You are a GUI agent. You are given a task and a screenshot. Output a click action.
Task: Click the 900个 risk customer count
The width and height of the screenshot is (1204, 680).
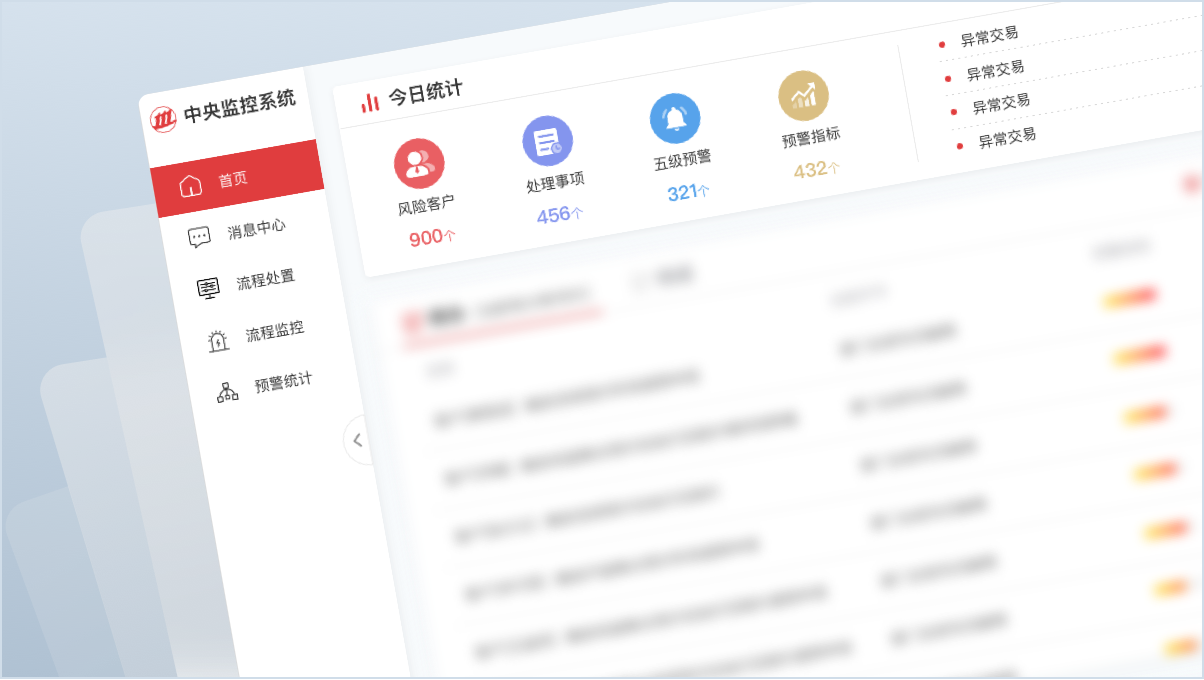(x=432, y=238)
